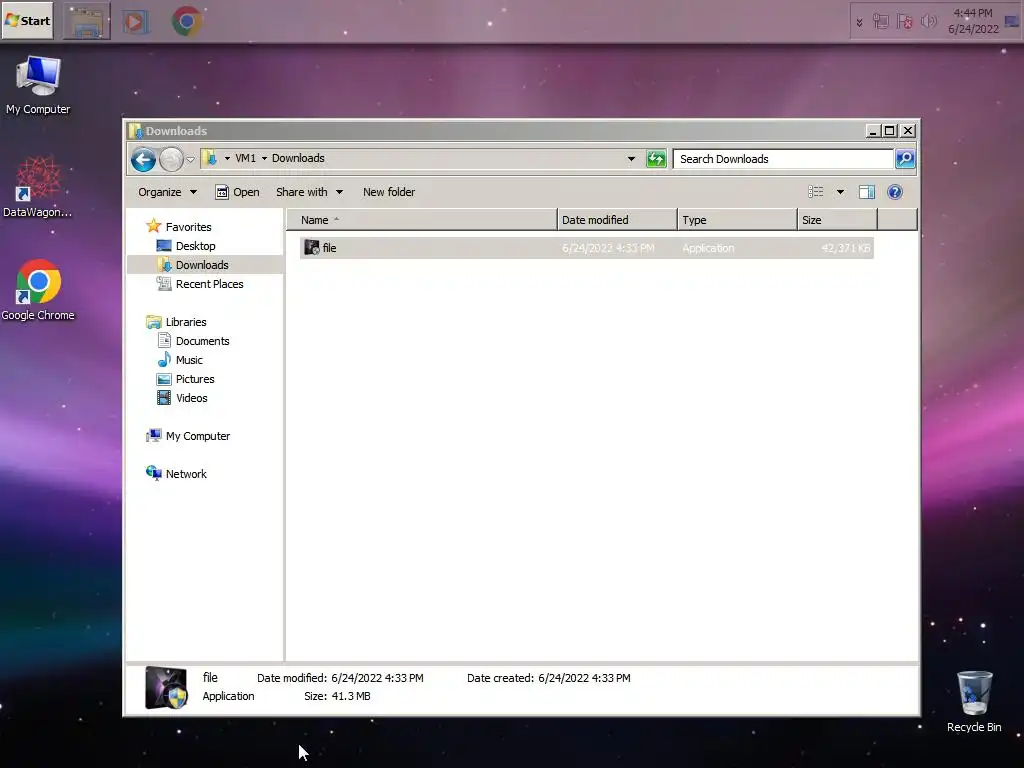Viewport: 1024px width, 768px height.
Task: Sort by Date modified column
Action: (x=618, y=220)
